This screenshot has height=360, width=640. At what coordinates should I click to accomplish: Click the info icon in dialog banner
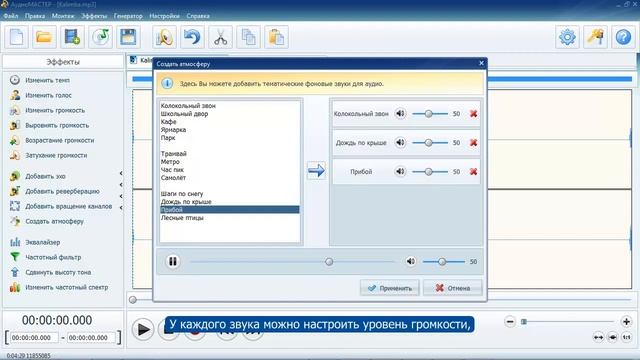(167, 83)
